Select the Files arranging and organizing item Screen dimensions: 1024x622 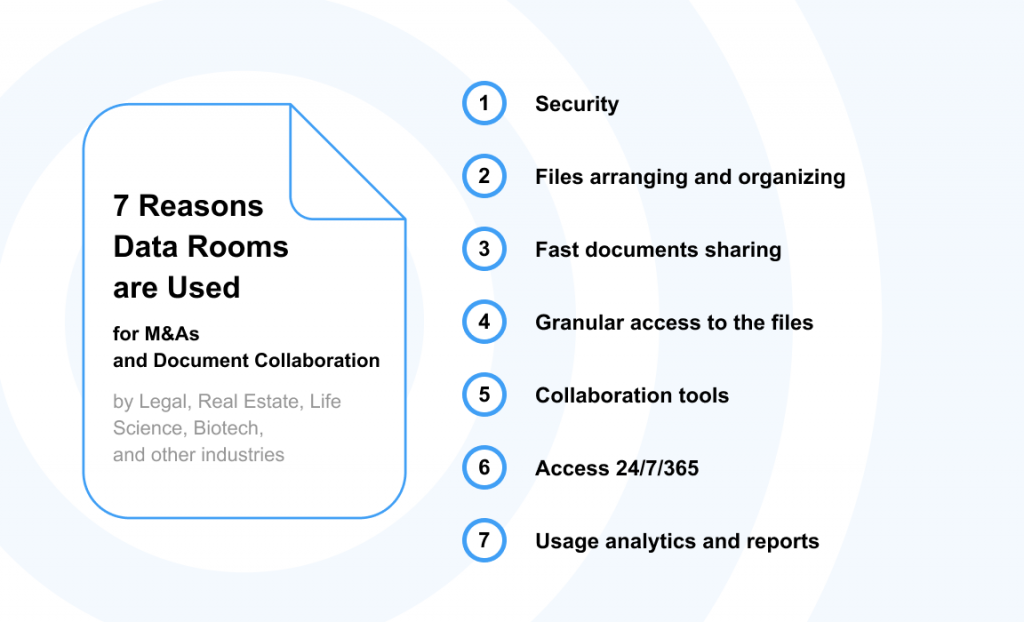[690, 176]
